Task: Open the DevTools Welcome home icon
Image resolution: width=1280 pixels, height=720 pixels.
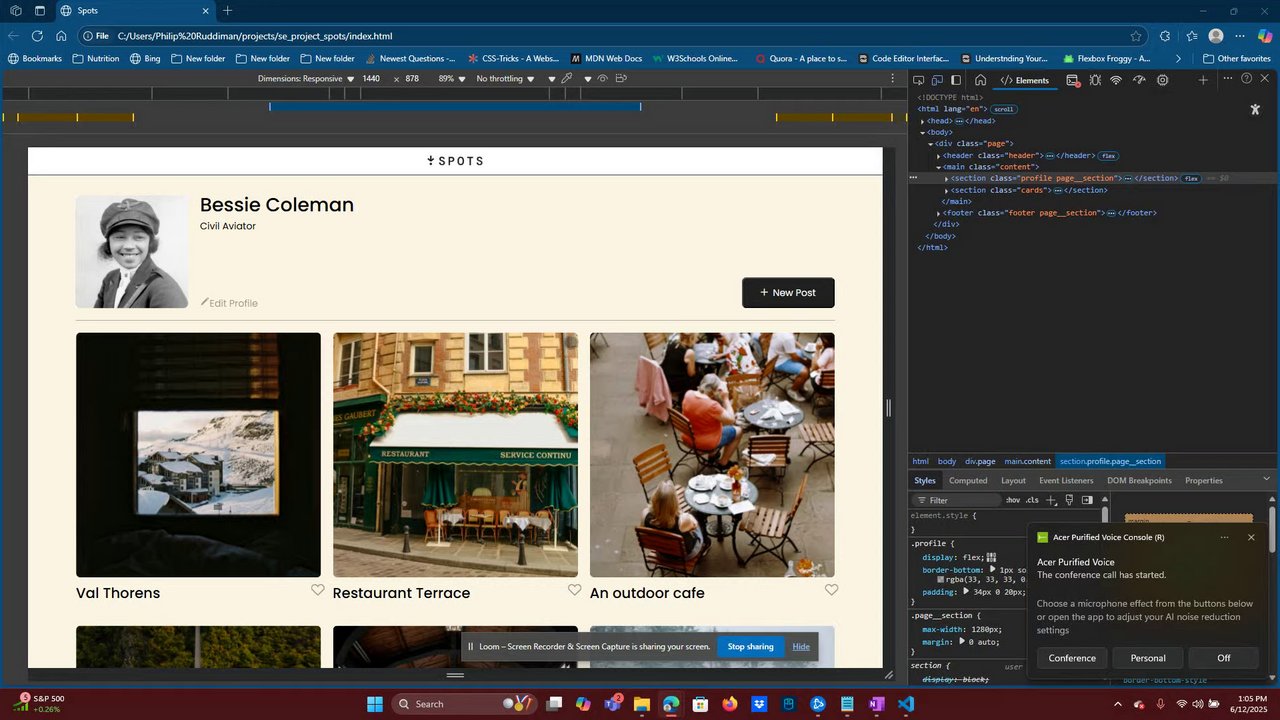Action: pyautogui.click(x=980, y=80)
